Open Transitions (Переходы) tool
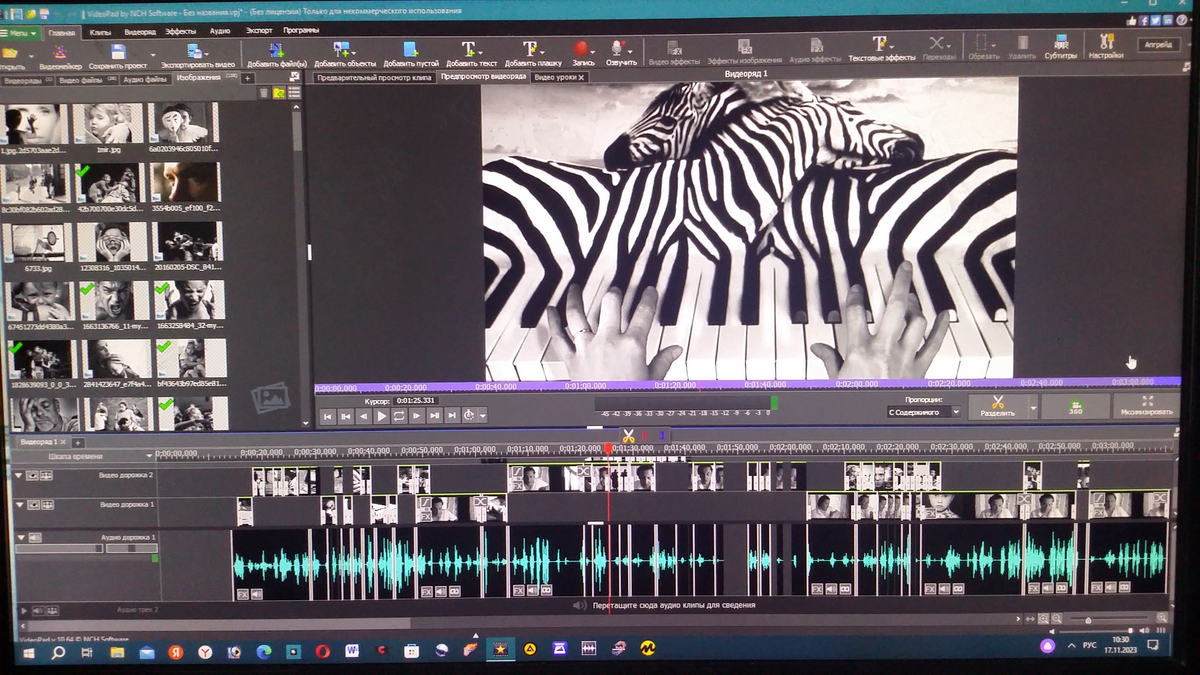This screenshot has height=675, width=1200. coord(937,43)
